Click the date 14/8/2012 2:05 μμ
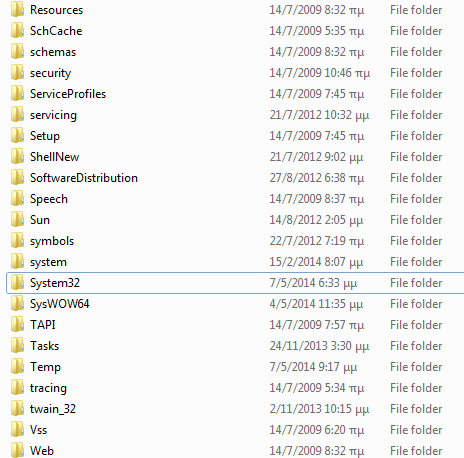The height and width of the screenshot is (458, 464). 316,220
